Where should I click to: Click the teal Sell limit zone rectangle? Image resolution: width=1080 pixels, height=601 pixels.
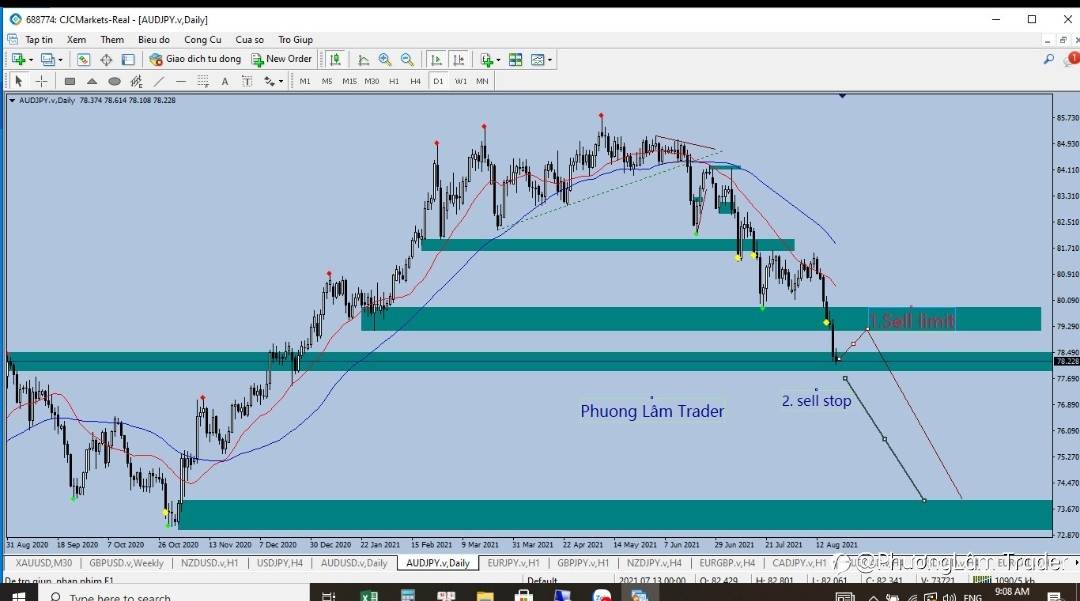click(700, 319)
